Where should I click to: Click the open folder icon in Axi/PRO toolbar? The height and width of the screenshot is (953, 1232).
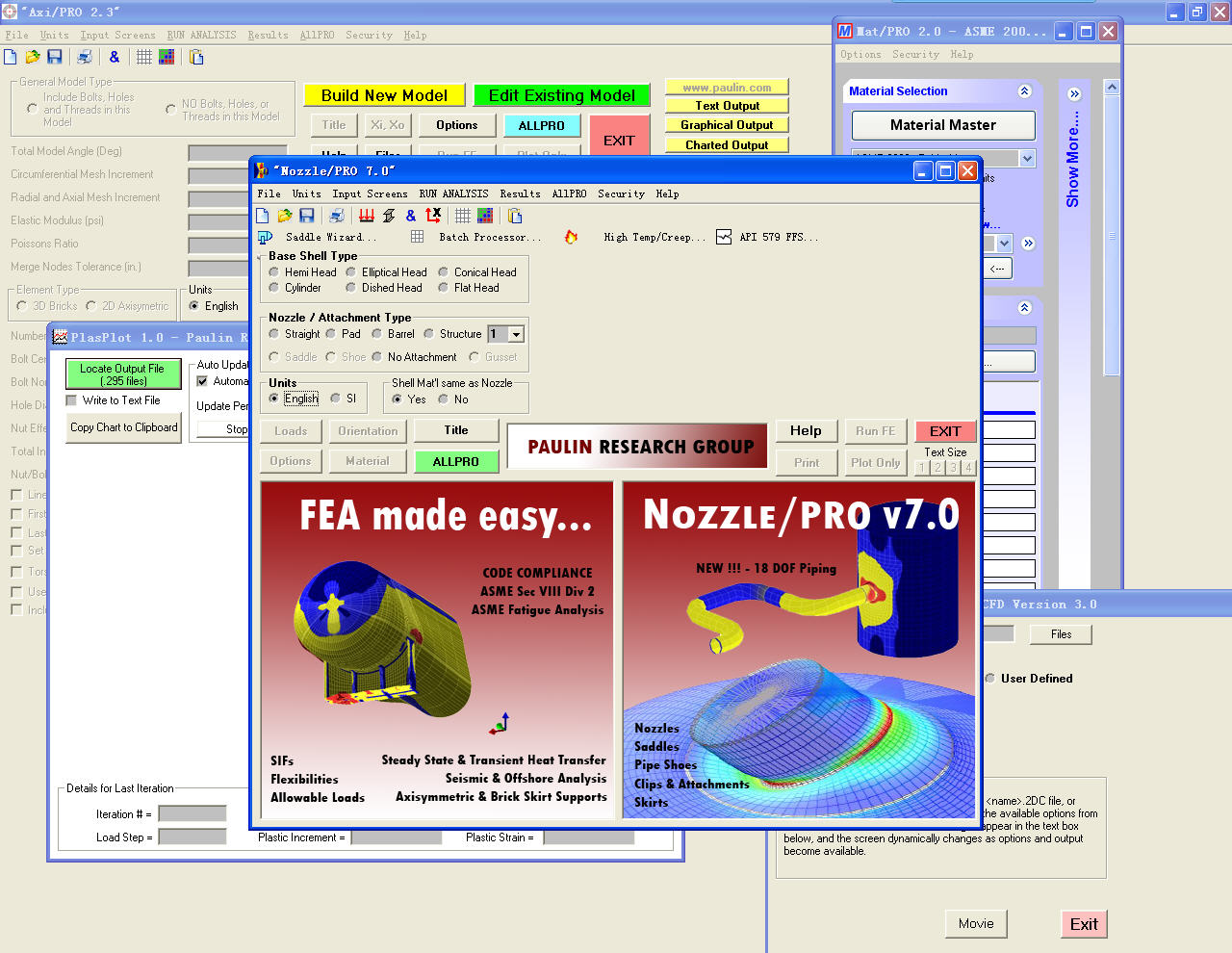tap(33, 57)
